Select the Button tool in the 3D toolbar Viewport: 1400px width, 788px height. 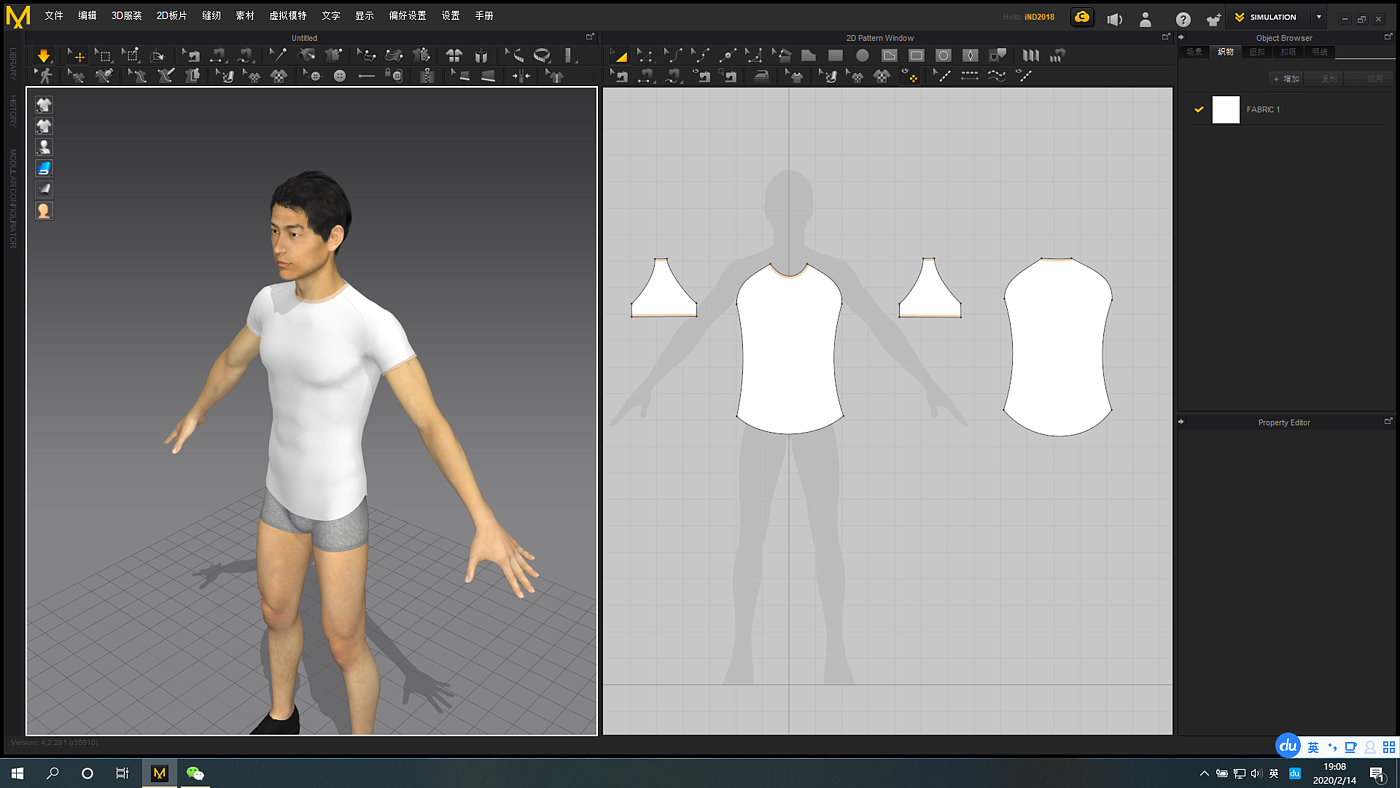pos(340,76)
